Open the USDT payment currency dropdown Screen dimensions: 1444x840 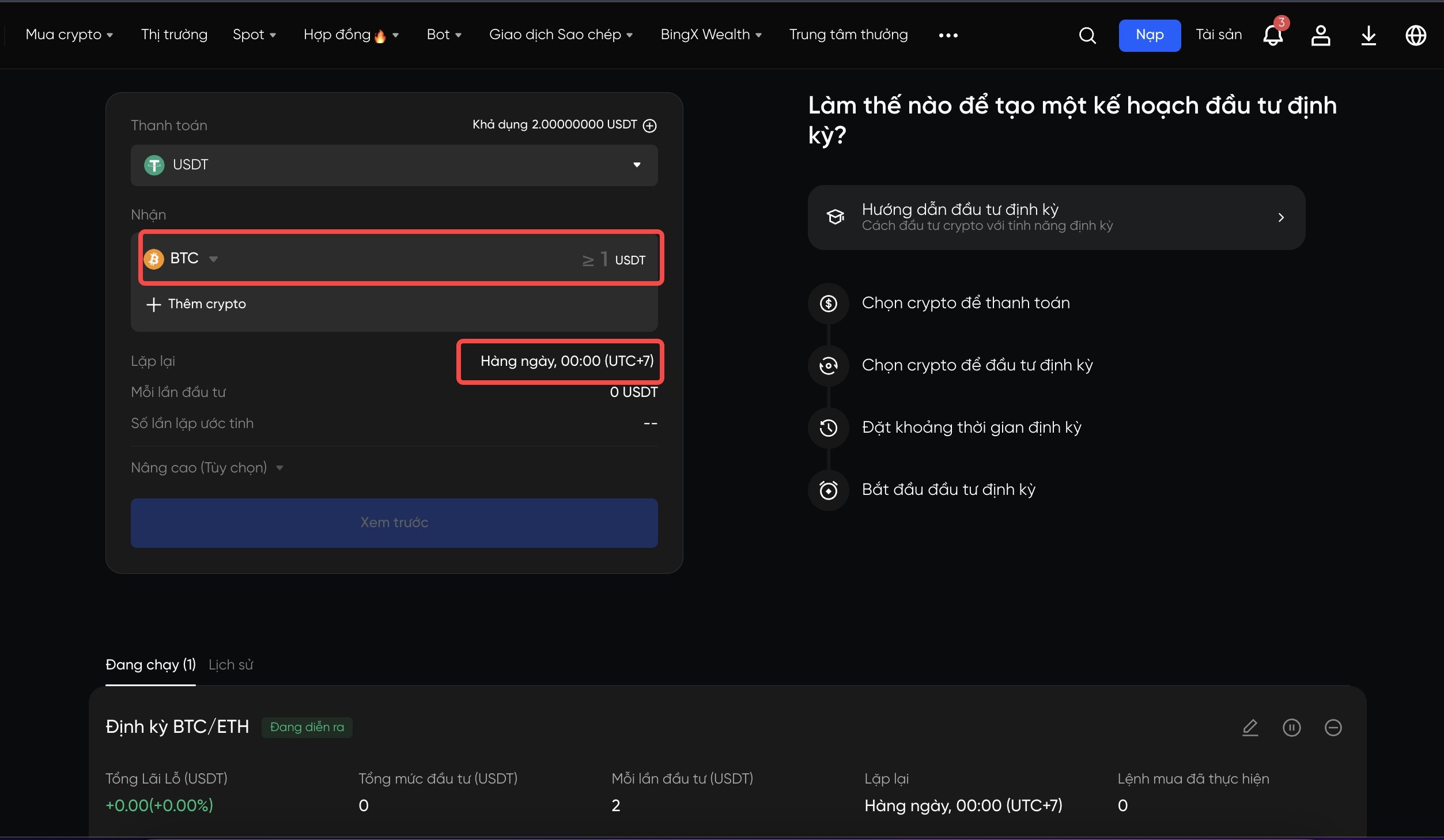coord(394,165)
